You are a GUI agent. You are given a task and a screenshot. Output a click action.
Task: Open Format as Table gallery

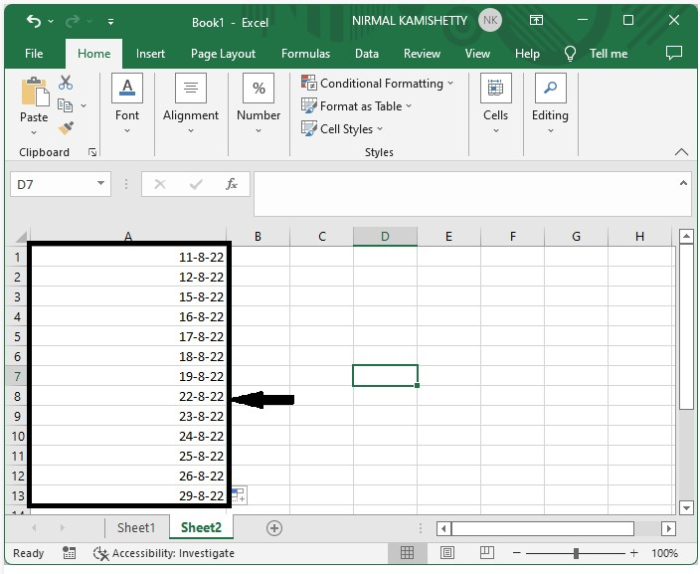point(356,106)
